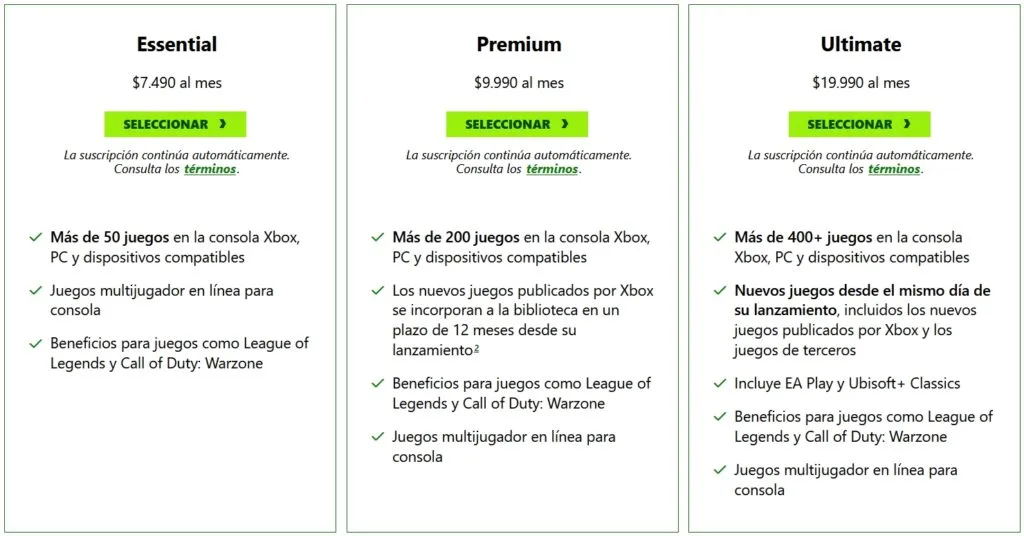Choose the Premium plan SELECCIONAR button
This screenshot has height=536, width=1024.
click(x=517, y=124)
